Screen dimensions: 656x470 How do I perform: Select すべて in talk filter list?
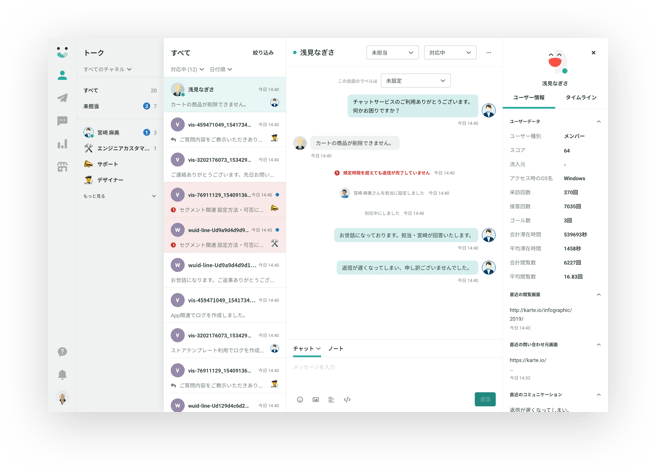tap(120, 90)
